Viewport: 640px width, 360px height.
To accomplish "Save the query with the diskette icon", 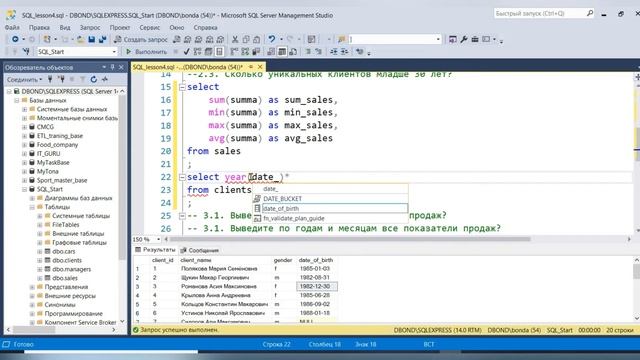I will click(x=91, y=39).
